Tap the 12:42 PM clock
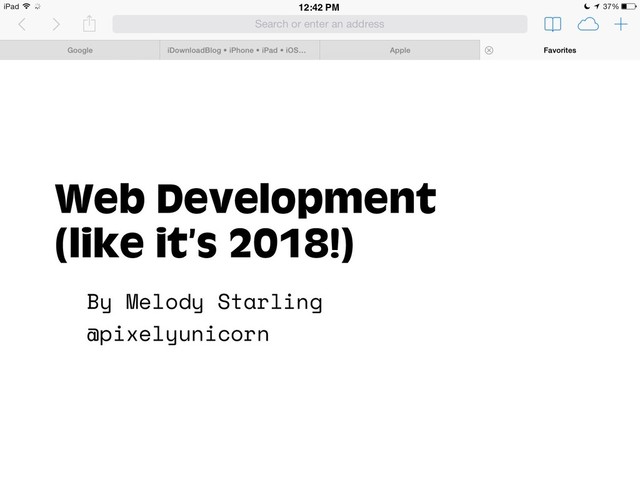The width and height of the screenshot is (640, 480). (319, 7)
